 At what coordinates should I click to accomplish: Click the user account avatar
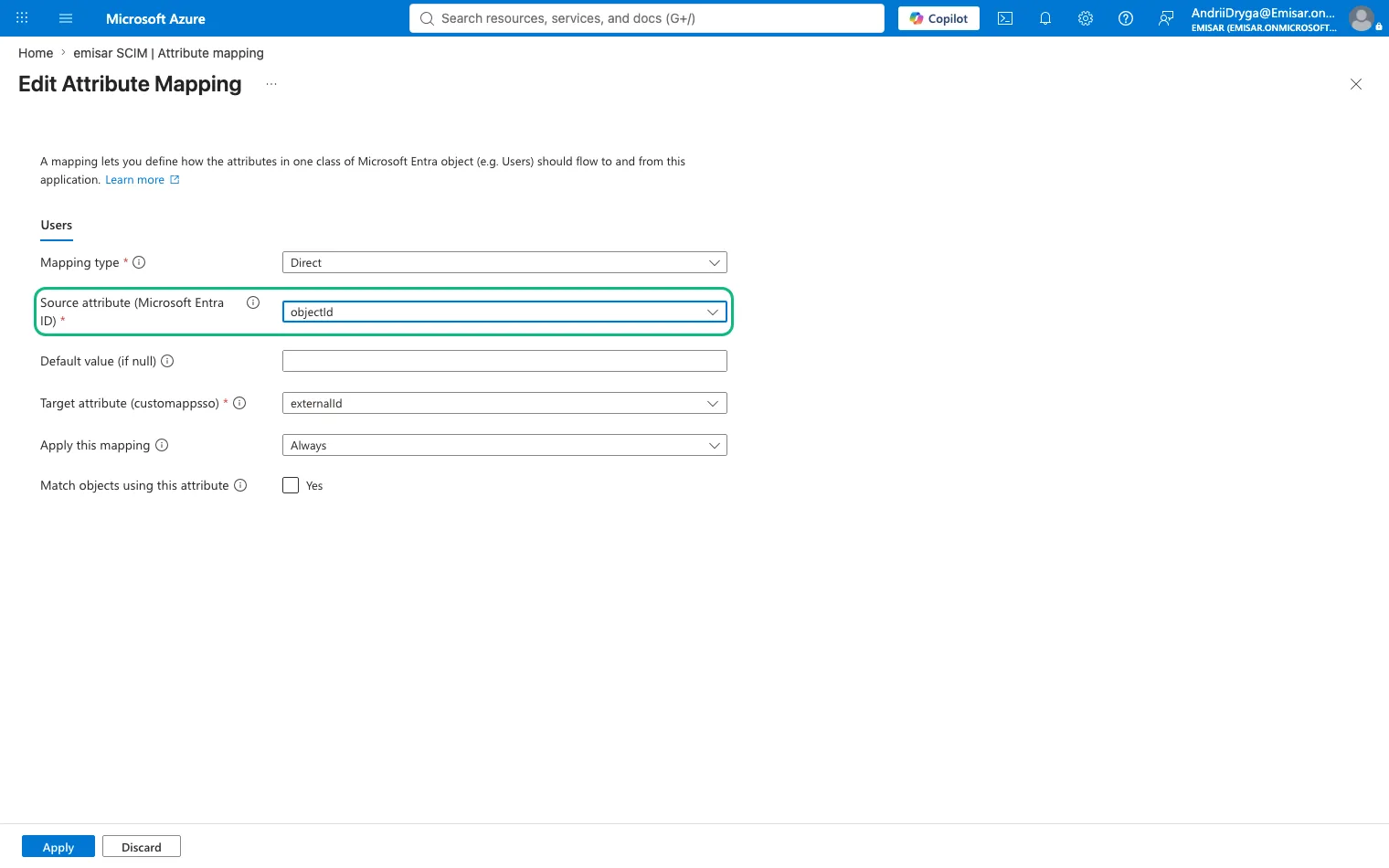click(1362, 18)
